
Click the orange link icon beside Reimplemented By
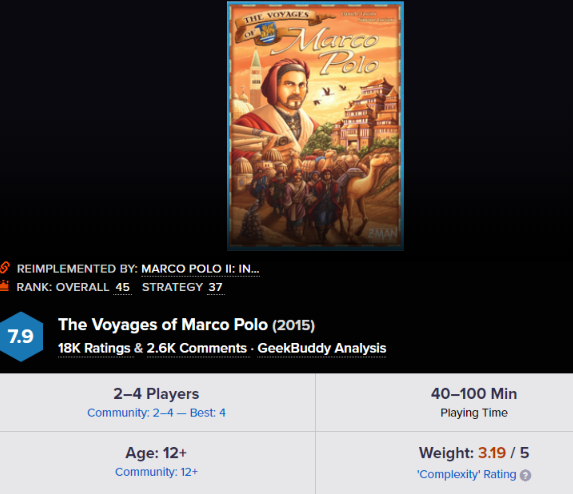pyautogui.click(x=4, y=268)
